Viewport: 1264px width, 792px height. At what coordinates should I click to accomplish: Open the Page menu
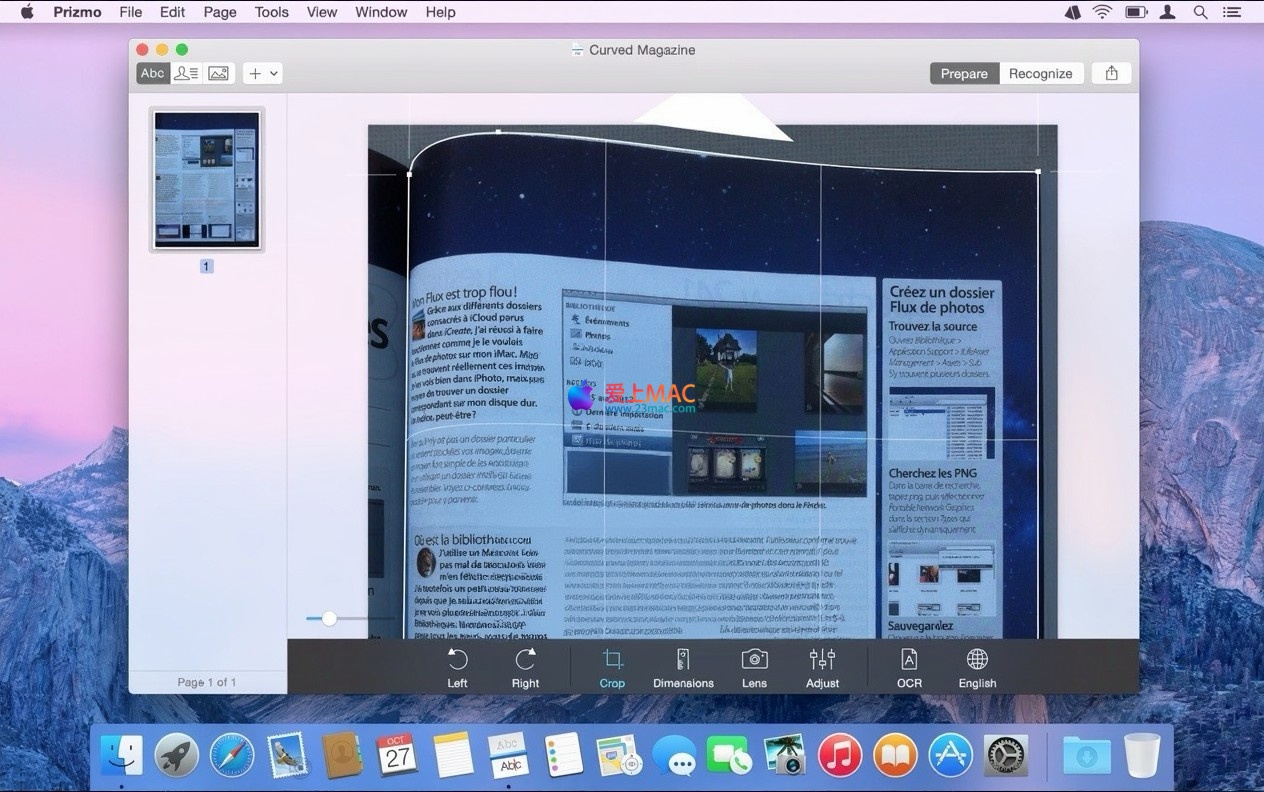click(220, 12)
